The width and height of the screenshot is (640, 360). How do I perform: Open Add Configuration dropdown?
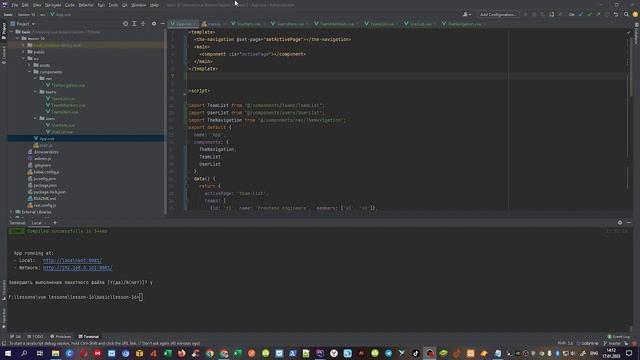(x=498, y=15)
